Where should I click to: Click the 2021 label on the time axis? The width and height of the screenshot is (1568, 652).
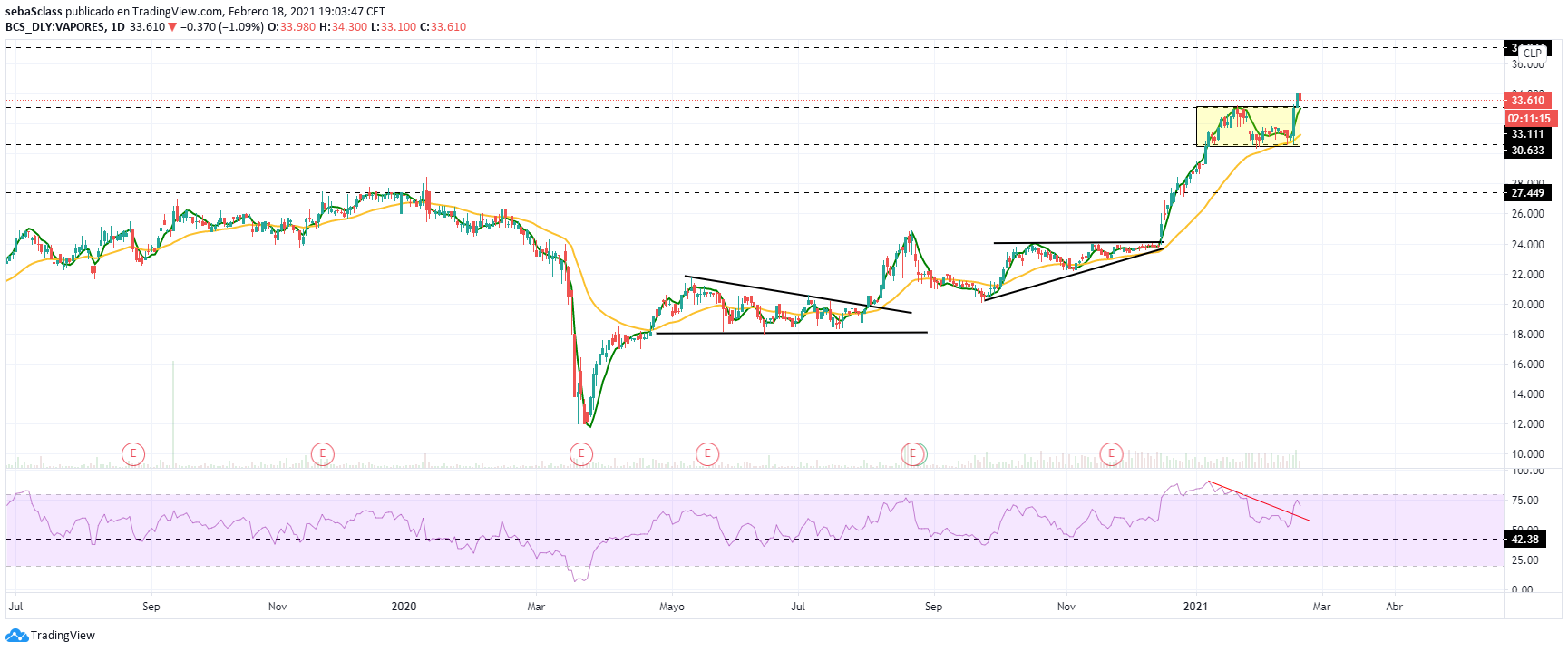(1195, 606)
